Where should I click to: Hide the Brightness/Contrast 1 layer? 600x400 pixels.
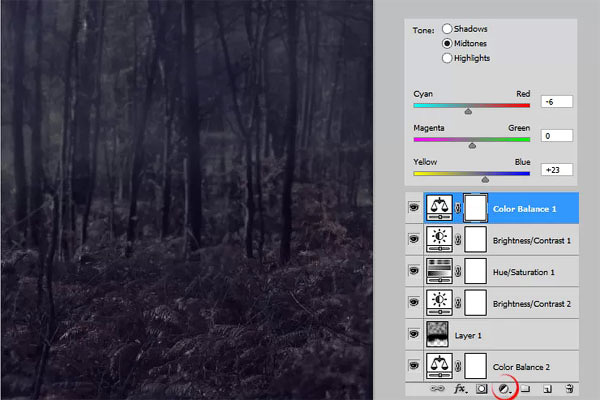(x=414, y=239)
